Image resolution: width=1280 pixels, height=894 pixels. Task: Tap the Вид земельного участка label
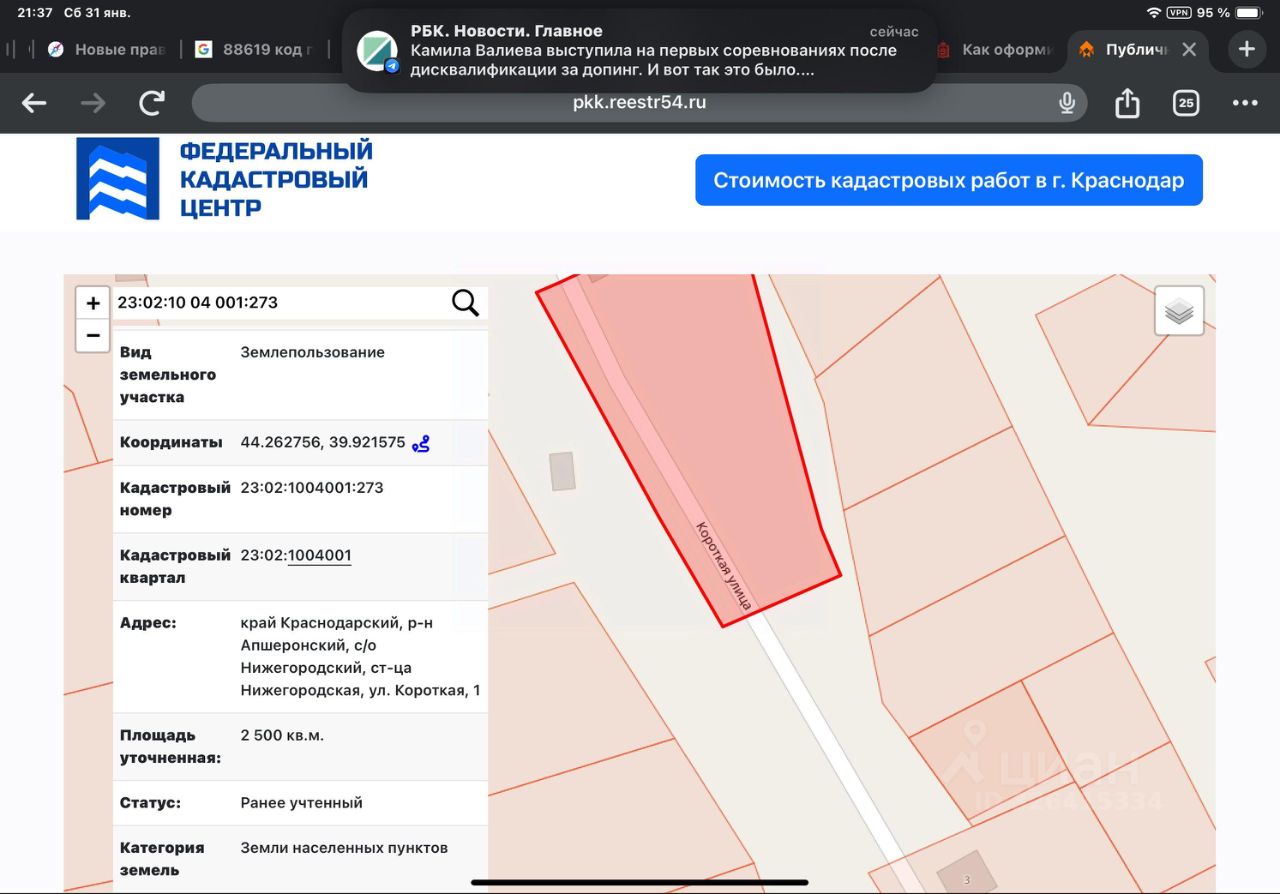[x=168, y=375]
